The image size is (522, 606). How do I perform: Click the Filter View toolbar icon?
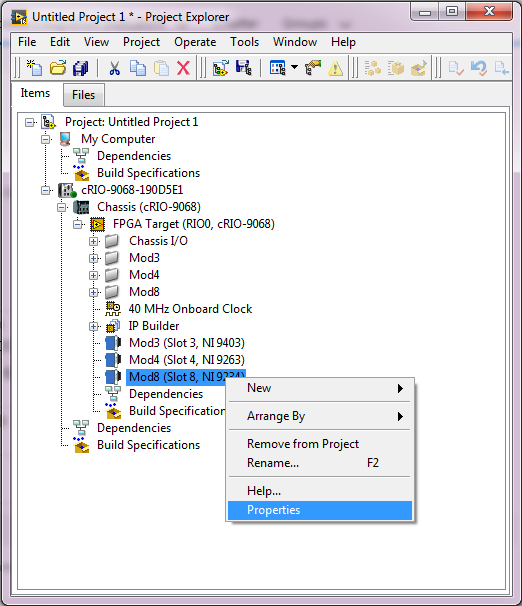(x=277, y=68)
